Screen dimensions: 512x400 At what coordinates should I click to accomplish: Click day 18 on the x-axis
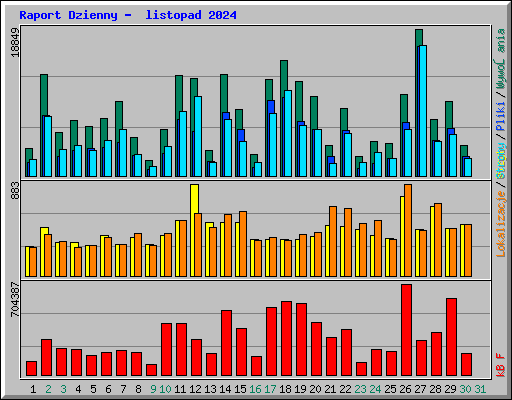(x=285, y=389)
